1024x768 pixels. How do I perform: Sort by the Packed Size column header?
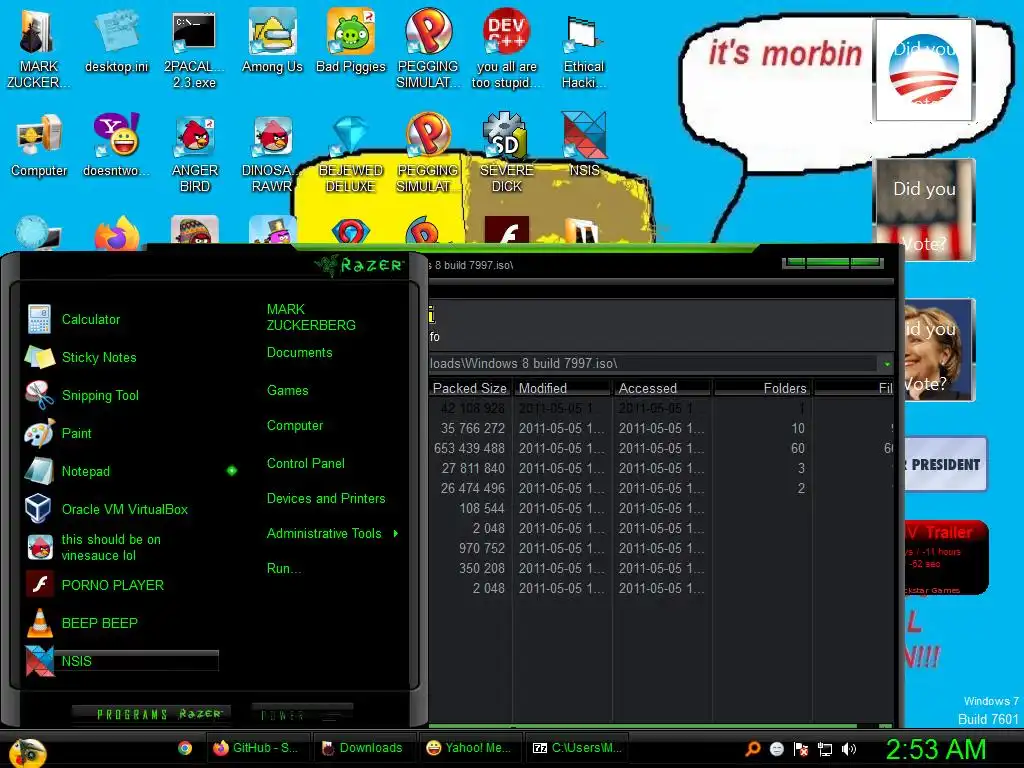470,388
